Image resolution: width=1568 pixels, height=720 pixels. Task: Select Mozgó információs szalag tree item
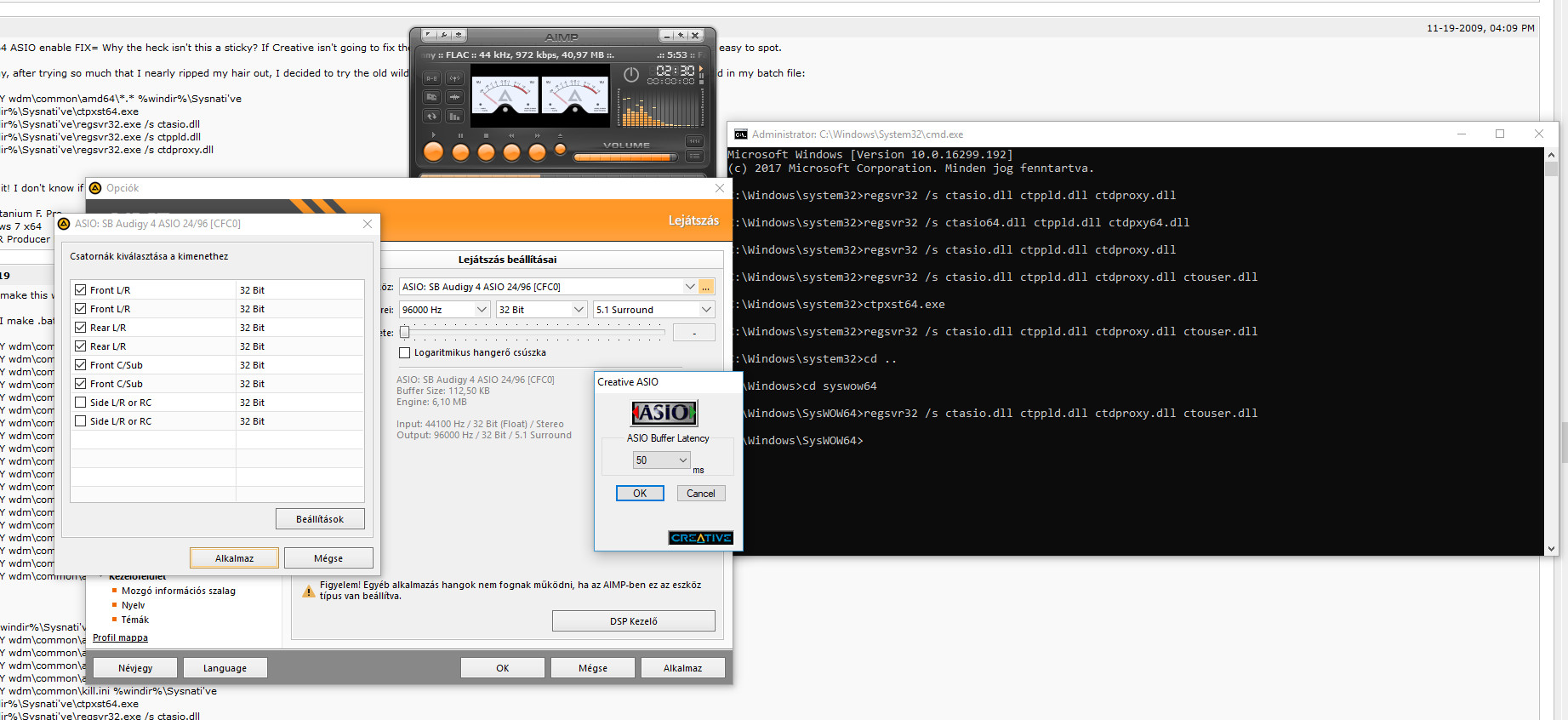[x=179, y=591]
